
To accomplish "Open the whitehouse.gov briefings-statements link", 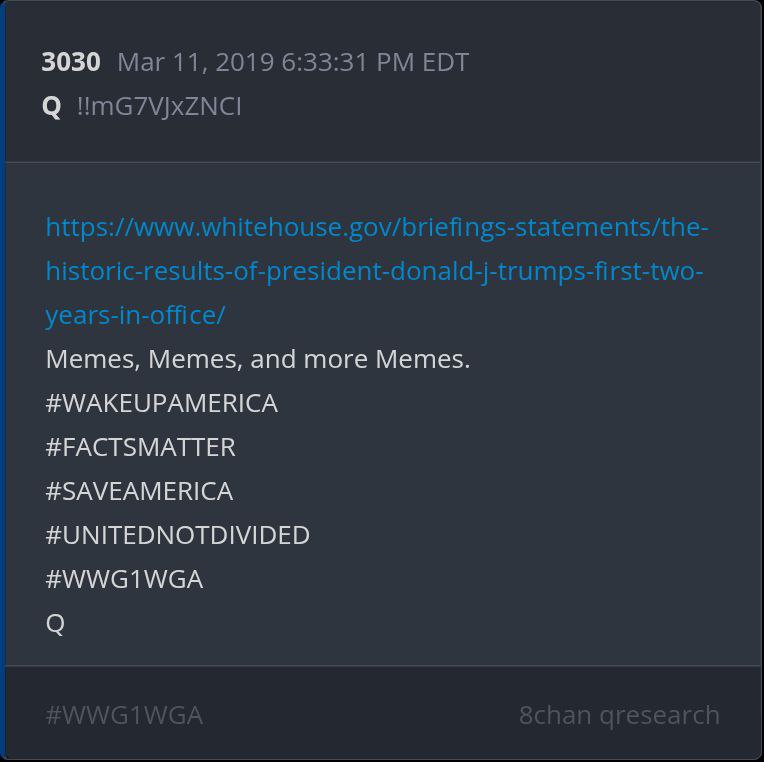I will click(x=376, y=227).
